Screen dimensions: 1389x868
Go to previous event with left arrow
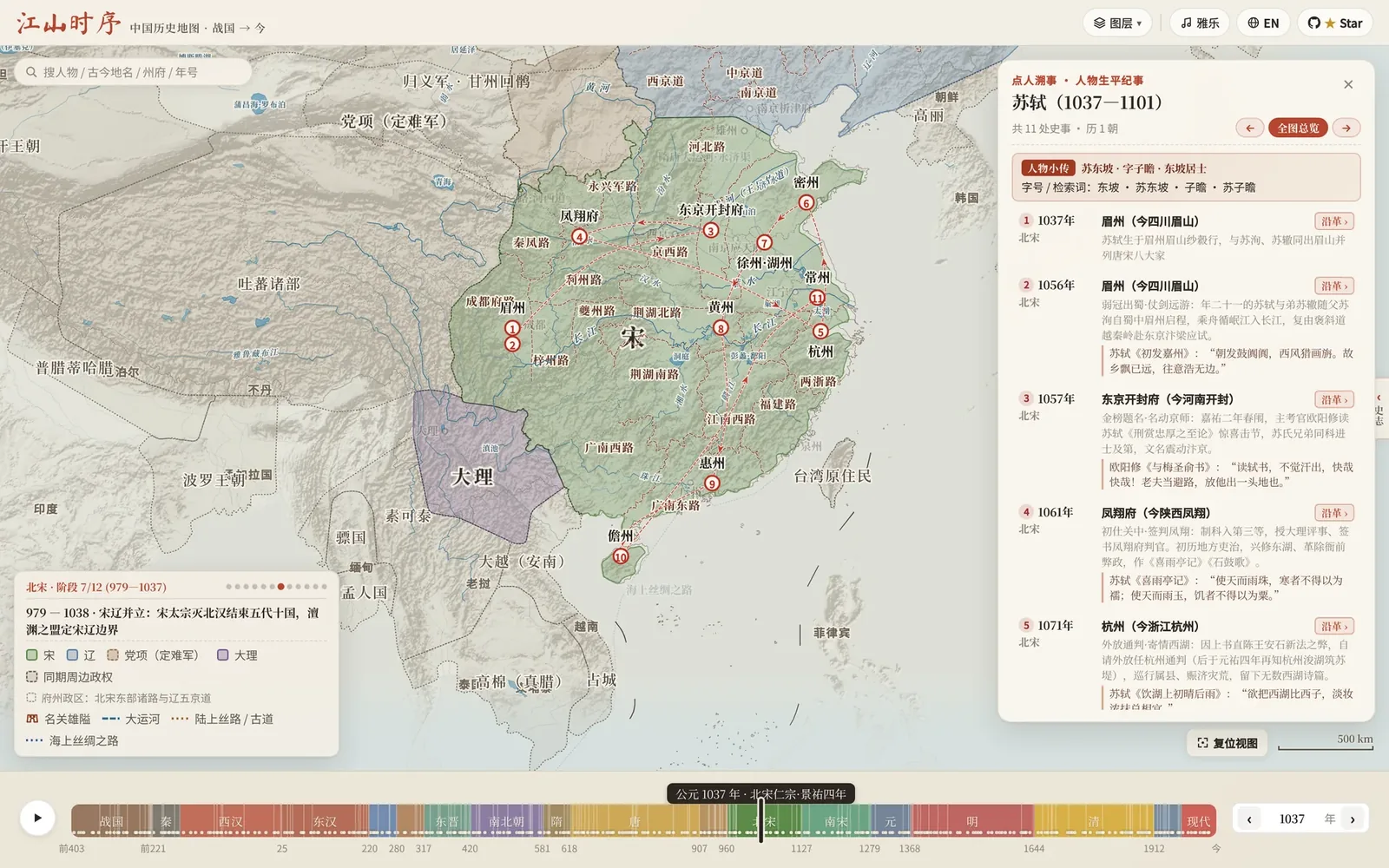tap(1250, 128)
